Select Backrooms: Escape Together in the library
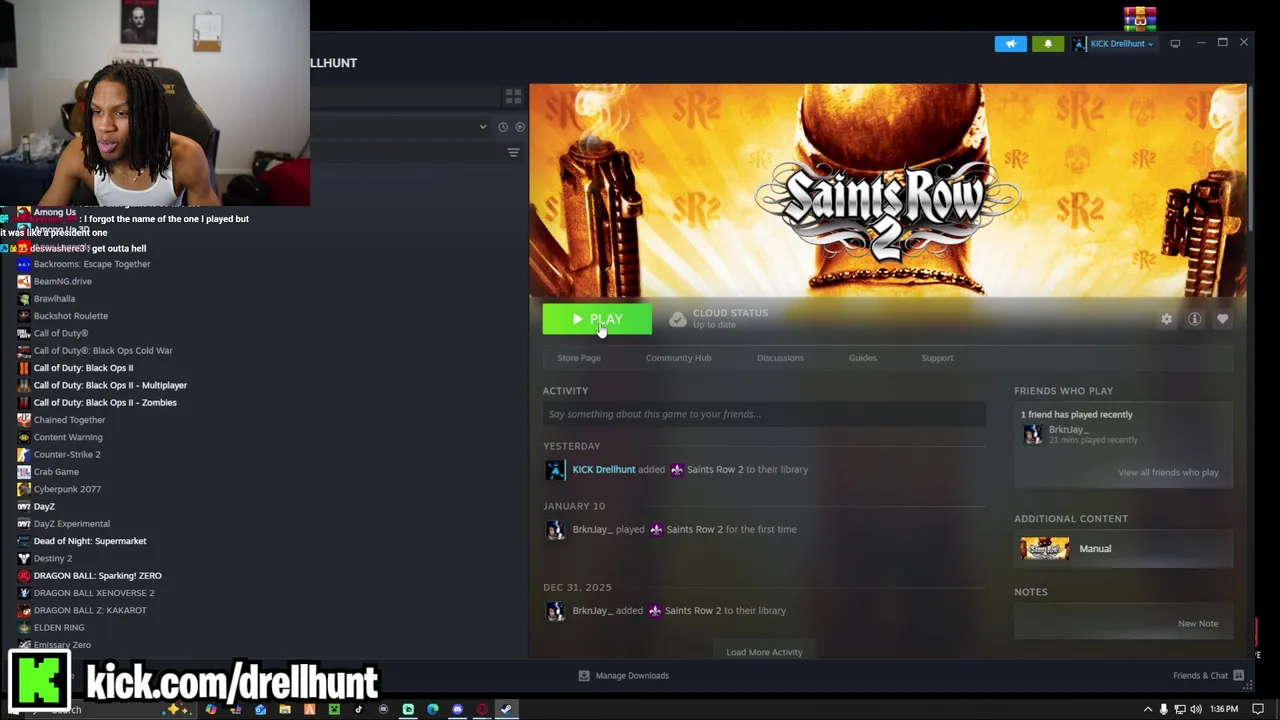 92,264
